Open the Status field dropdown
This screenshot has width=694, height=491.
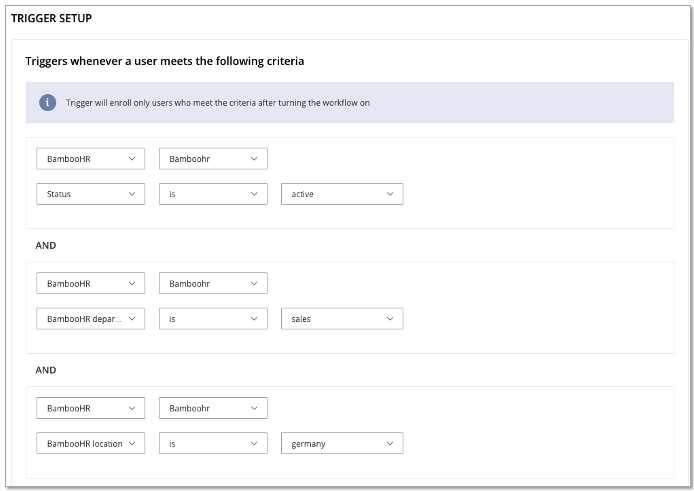tap(90, 194)
